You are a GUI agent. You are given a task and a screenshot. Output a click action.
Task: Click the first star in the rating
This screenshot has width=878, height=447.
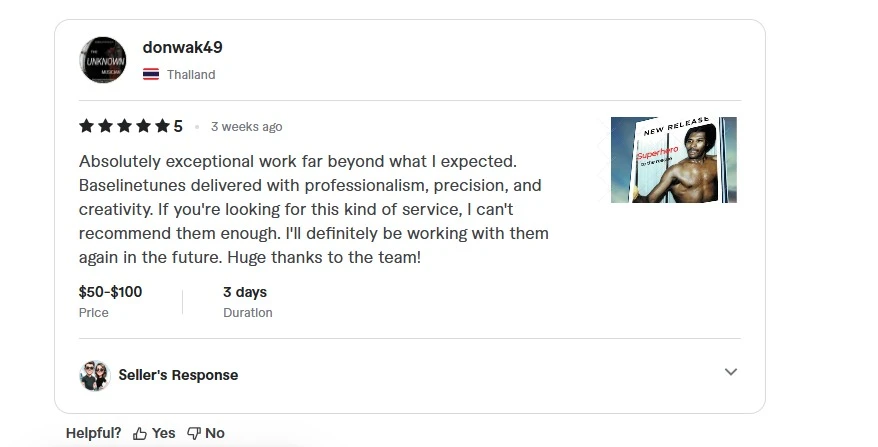[x=86, y=126]
